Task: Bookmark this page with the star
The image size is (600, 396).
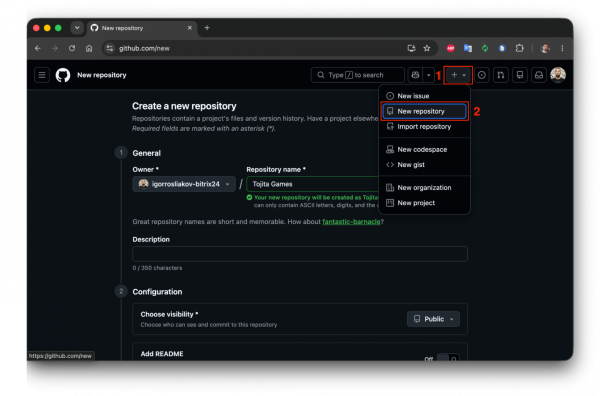Action: (427, 48)
